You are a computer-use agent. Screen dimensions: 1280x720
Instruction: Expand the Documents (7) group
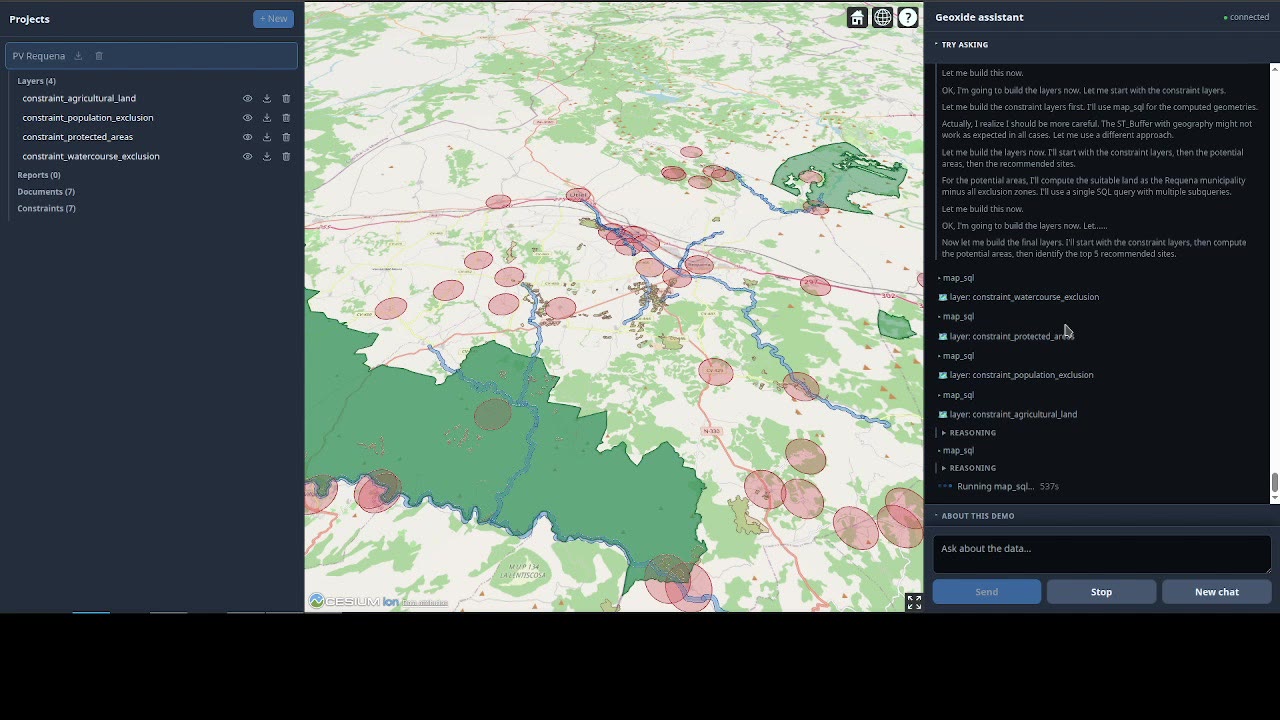(x=46, y=191)
